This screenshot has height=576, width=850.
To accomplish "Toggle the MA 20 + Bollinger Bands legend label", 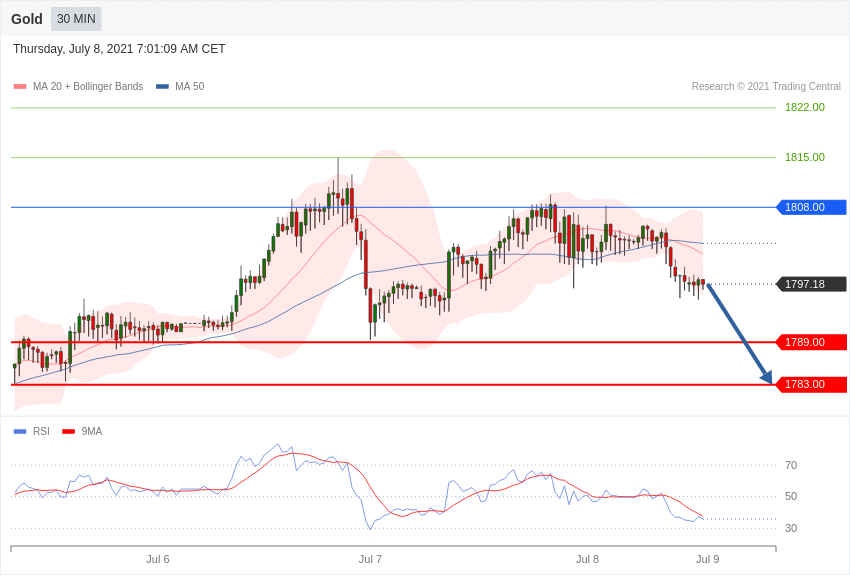I will (x=88, y=87).
